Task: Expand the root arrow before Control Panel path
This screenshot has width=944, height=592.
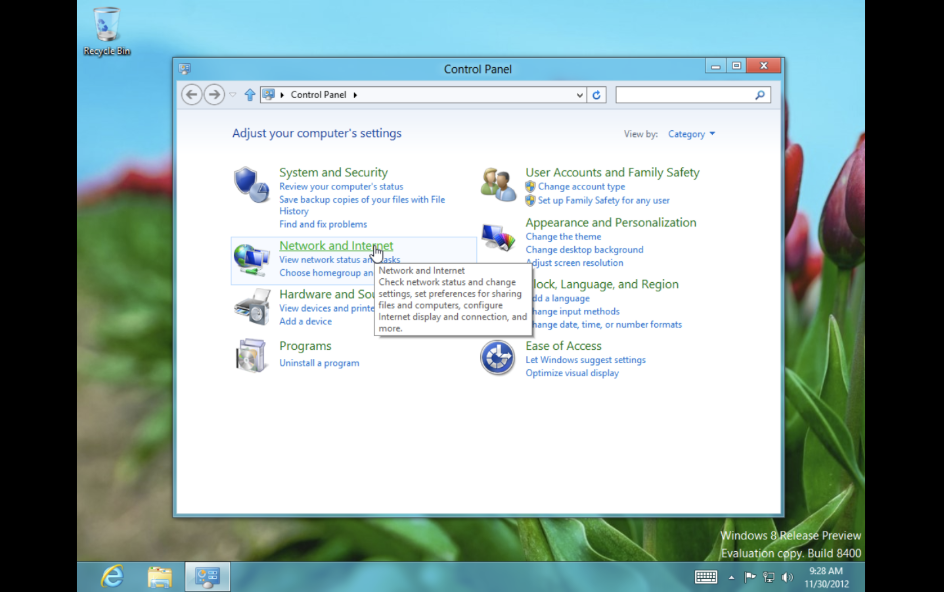Action: click(282, 95)
